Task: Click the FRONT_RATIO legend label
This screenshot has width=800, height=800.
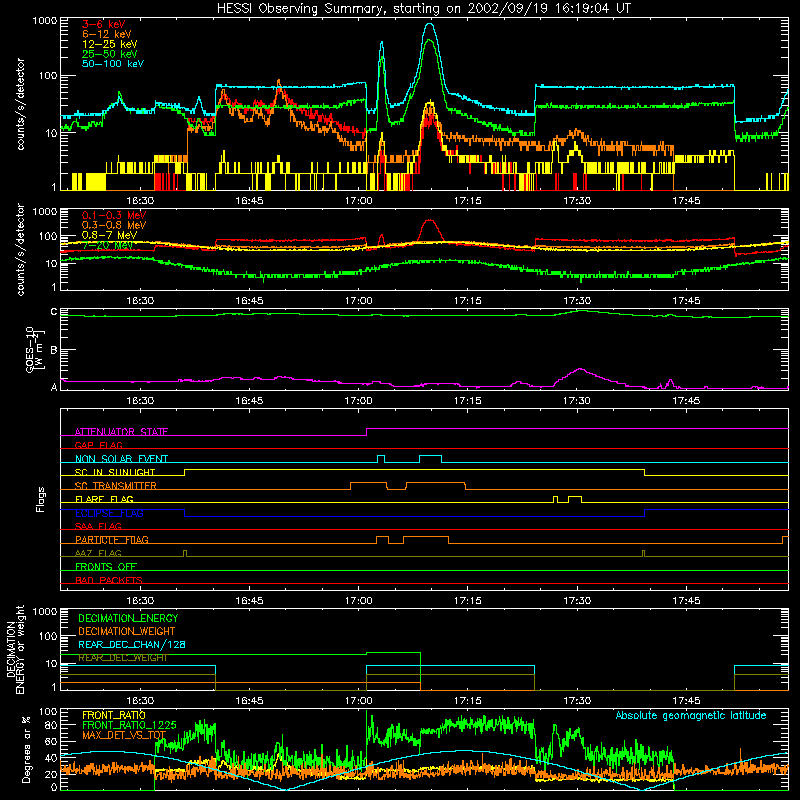Action: click(x=114, y=715)
